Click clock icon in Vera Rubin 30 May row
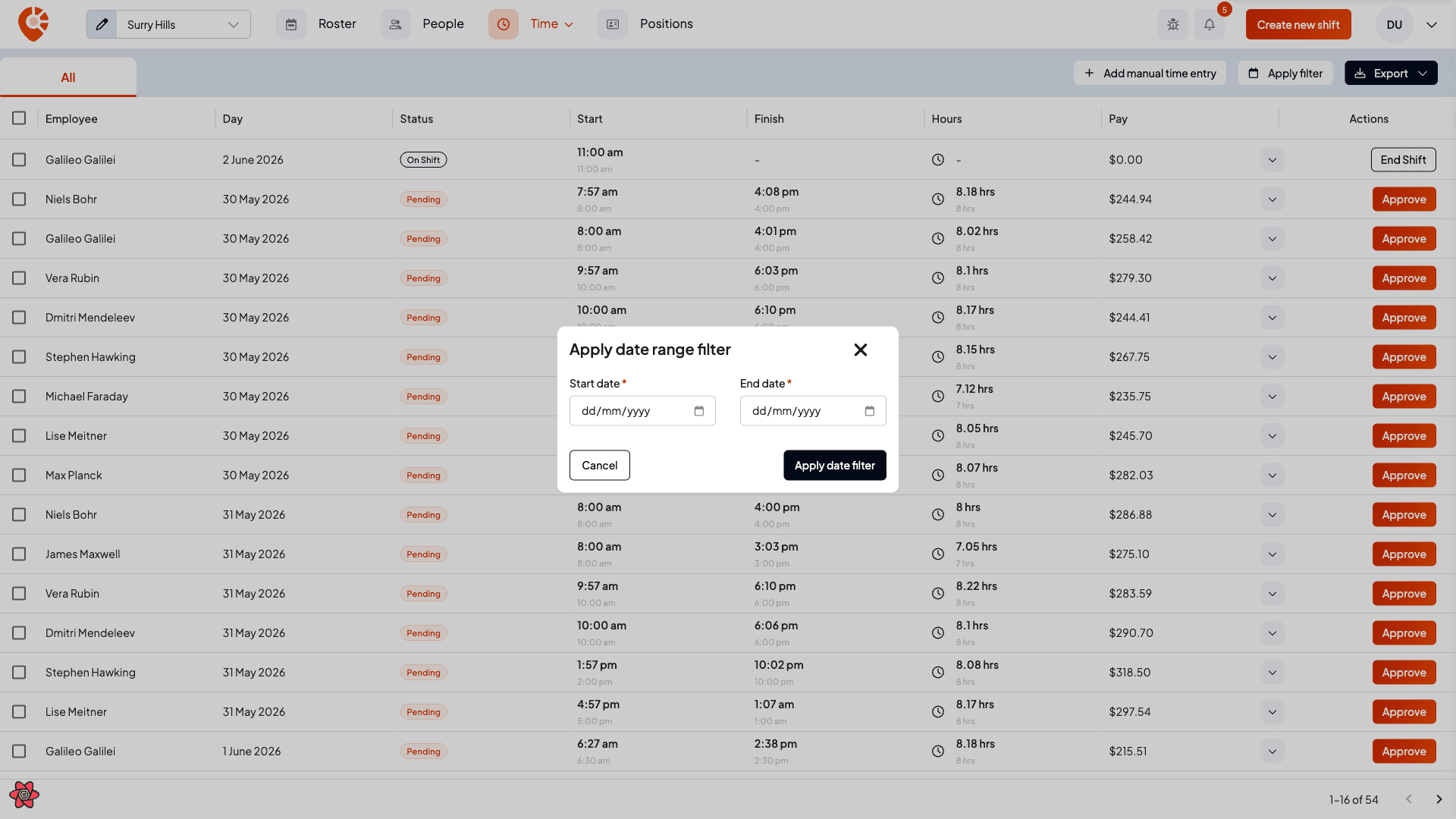Screen dimensions: 1456x819 point(938,278)
